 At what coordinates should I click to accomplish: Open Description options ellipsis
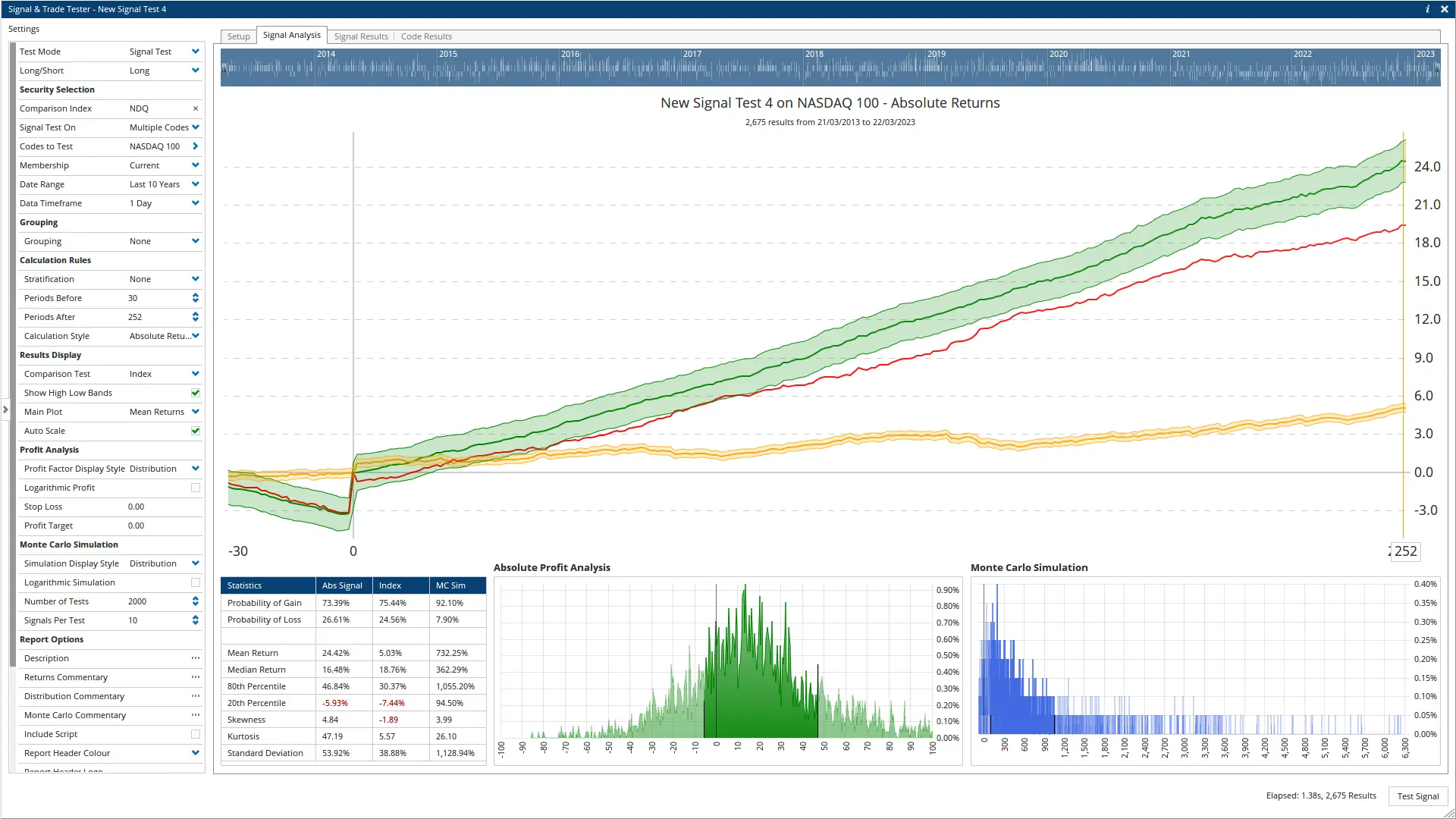[x=196, y=658]
